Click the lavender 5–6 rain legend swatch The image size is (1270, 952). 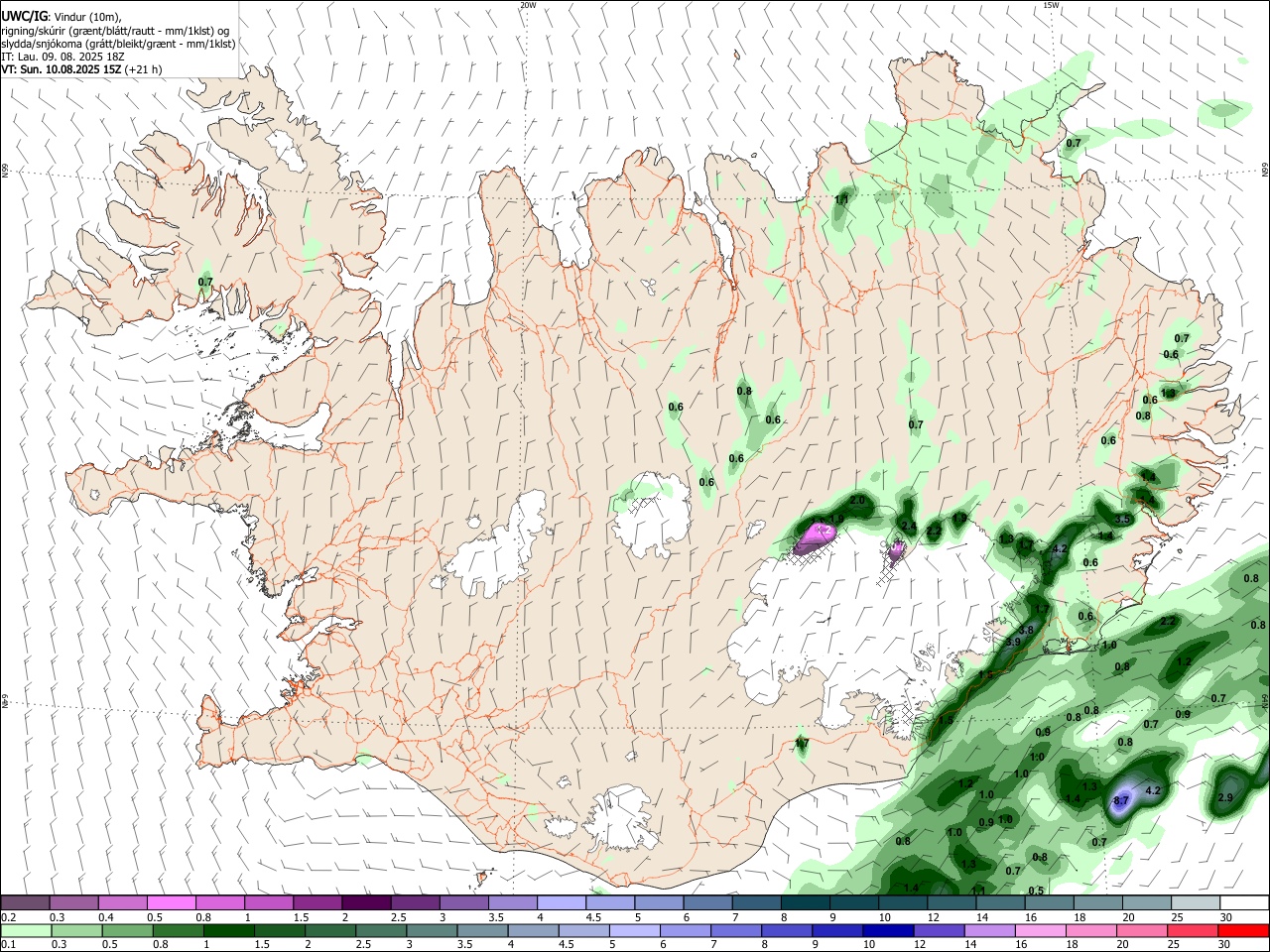(635, 930)
